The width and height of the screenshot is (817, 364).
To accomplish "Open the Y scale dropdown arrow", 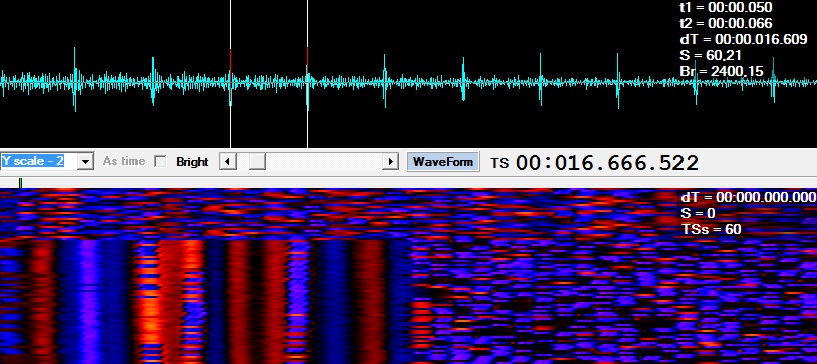I will point(85,162).
